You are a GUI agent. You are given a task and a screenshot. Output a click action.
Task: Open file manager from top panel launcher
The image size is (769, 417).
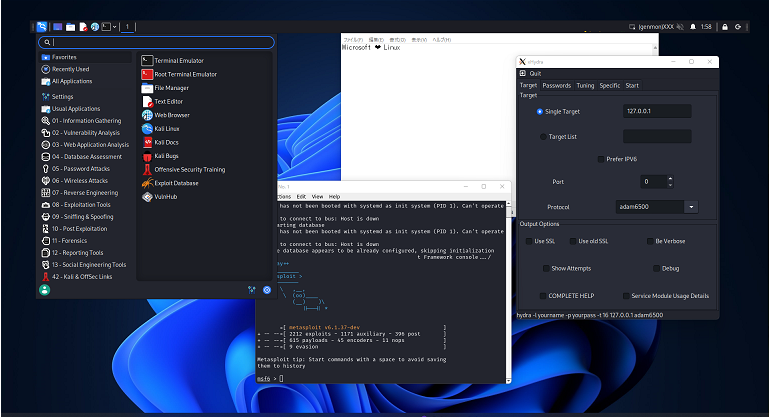pyautogui.click(x=71, y=27)
